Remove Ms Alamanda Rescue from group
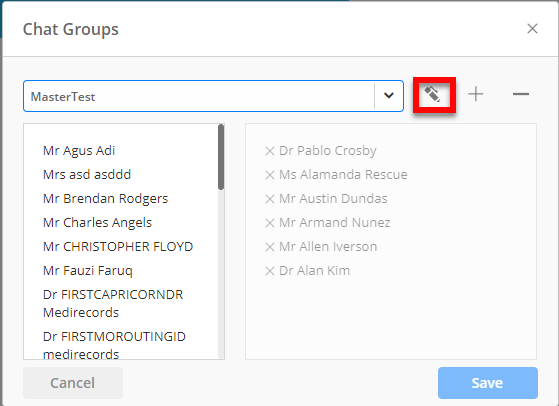 [x=270, y=175]
